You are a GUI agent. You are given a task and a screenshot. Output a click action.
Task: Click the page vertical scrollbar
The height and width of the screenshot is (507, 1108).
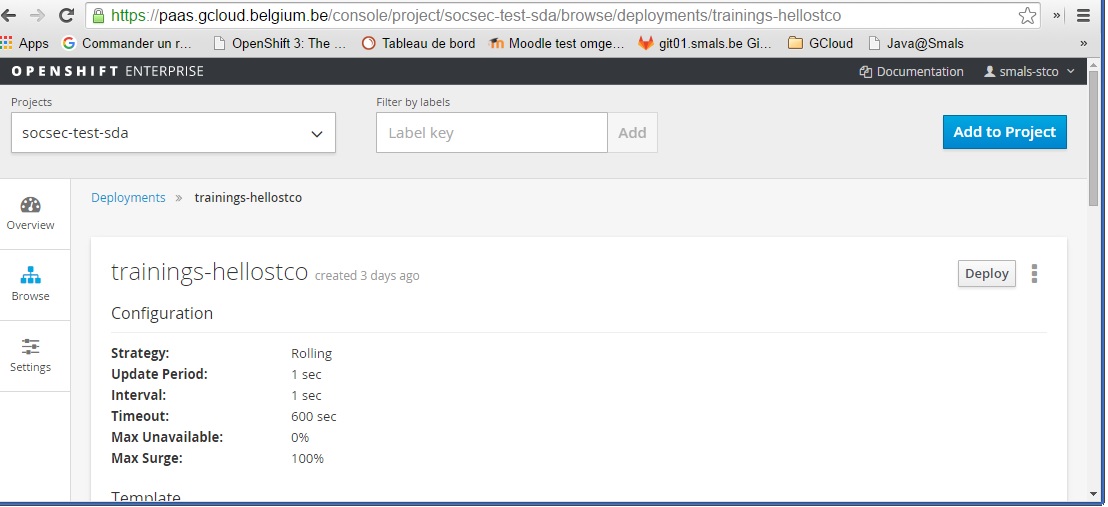[1096, 300]
